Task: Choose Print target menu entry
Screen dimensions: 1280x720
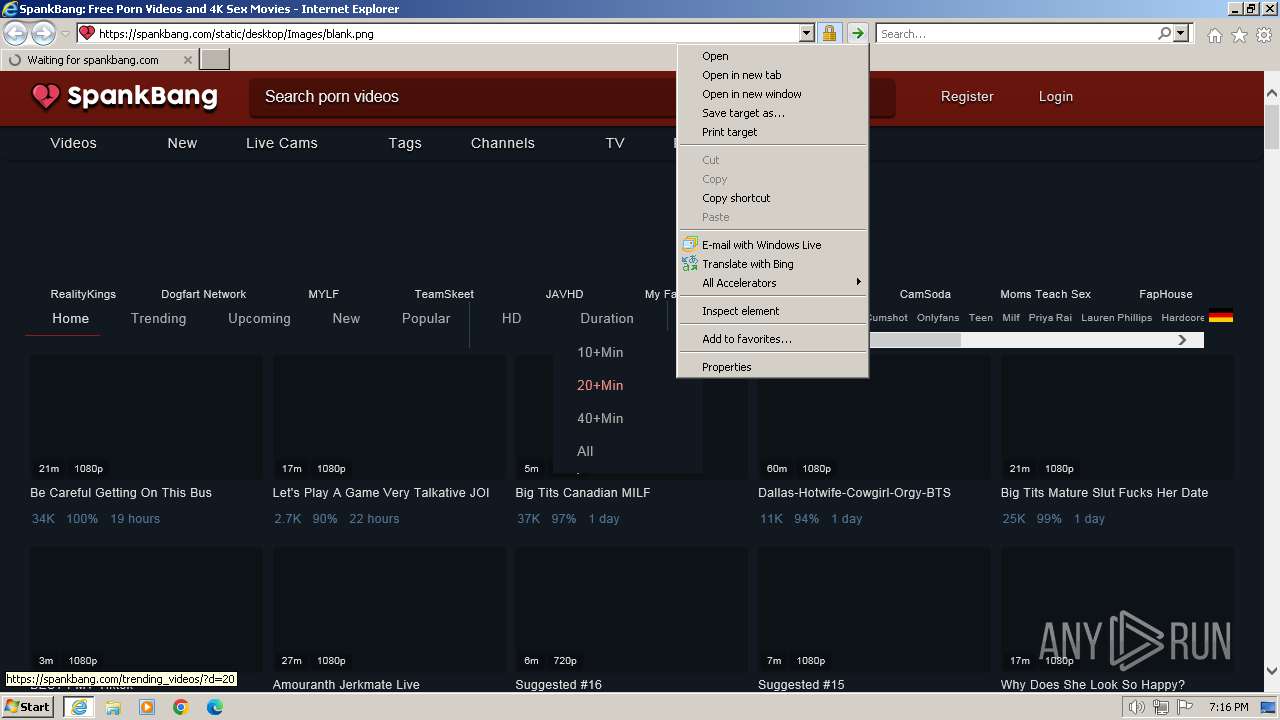Action: pyautogui.click(x=773, y=132)
